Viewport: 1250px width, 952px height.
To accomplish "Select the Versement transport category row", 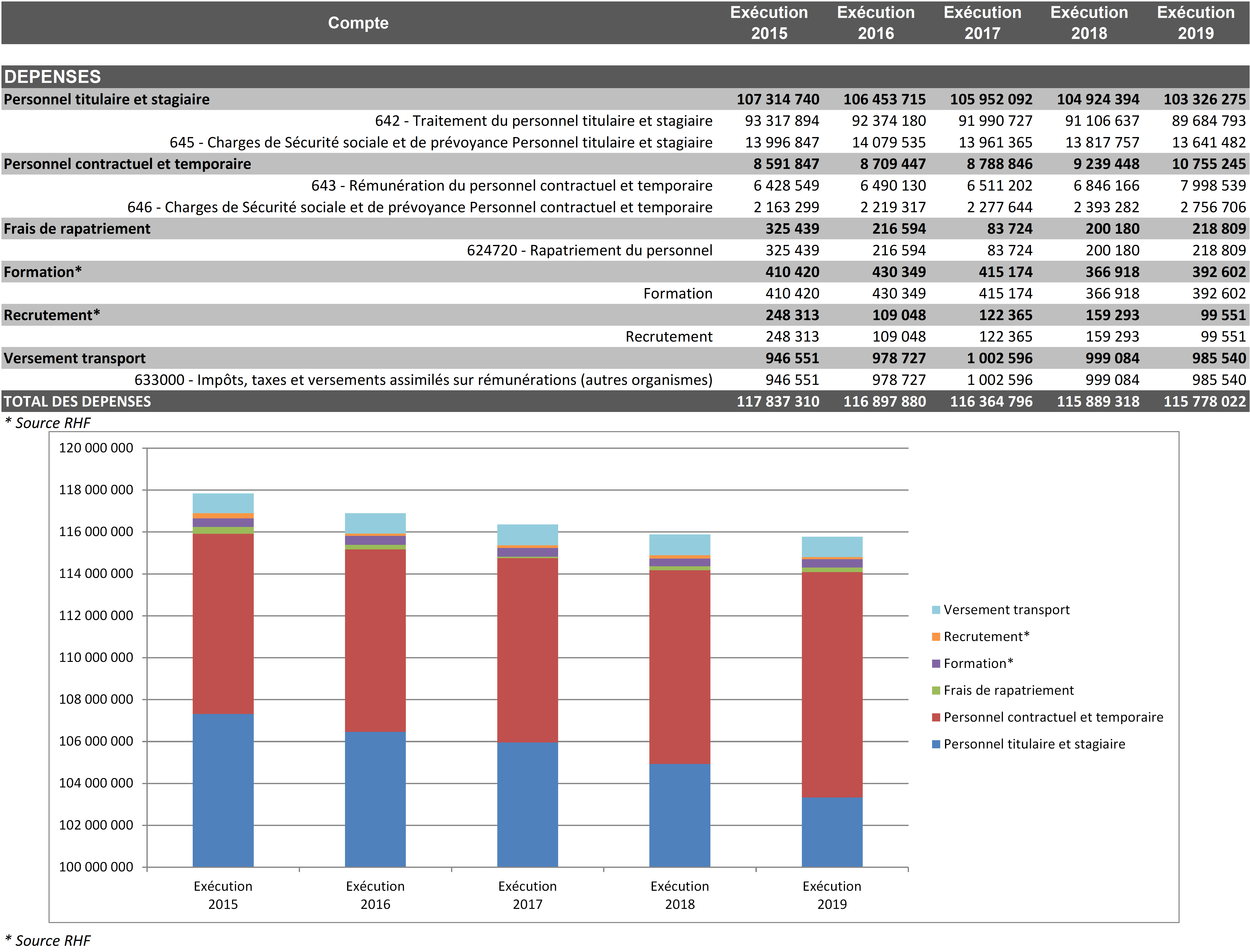I will click(75, 359).
